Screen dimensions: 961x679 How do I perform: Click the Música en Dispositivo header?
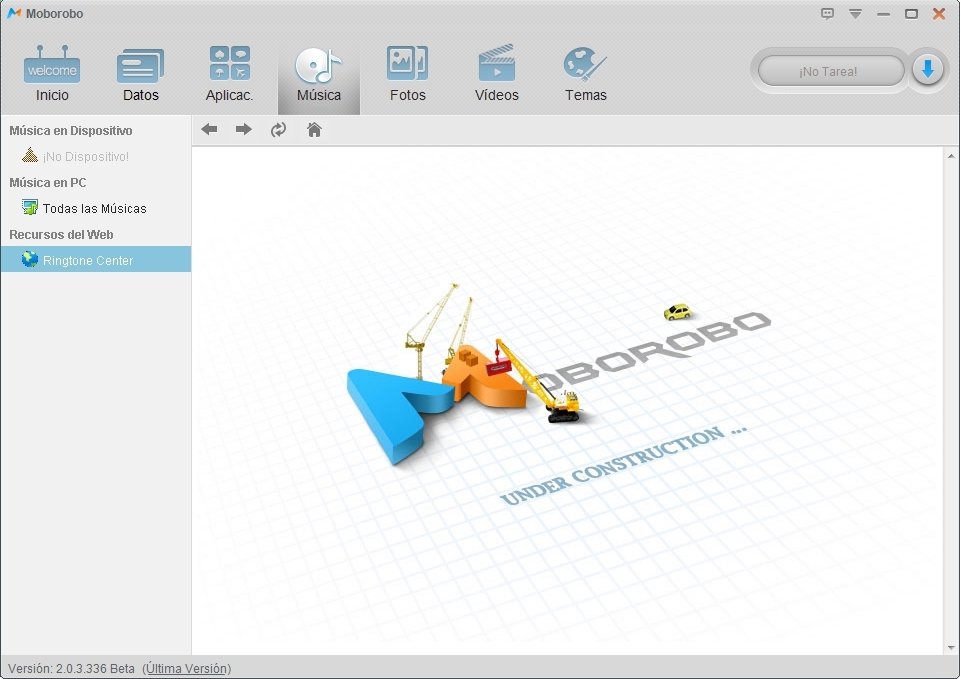pos(70,131)
